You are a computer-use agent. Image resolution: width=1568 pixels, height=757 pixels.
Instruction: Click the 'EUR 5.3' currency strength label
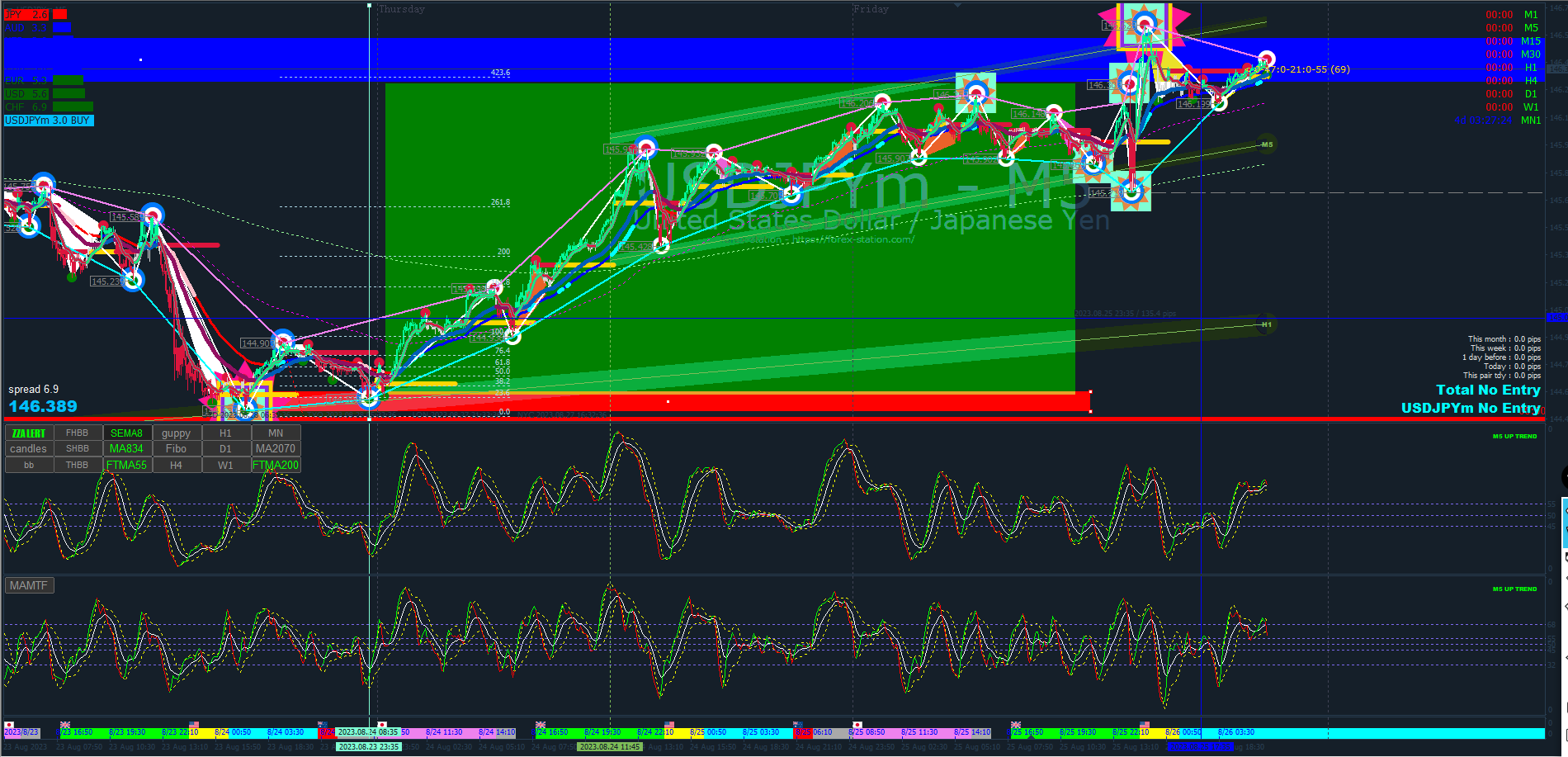pos(26,81)
